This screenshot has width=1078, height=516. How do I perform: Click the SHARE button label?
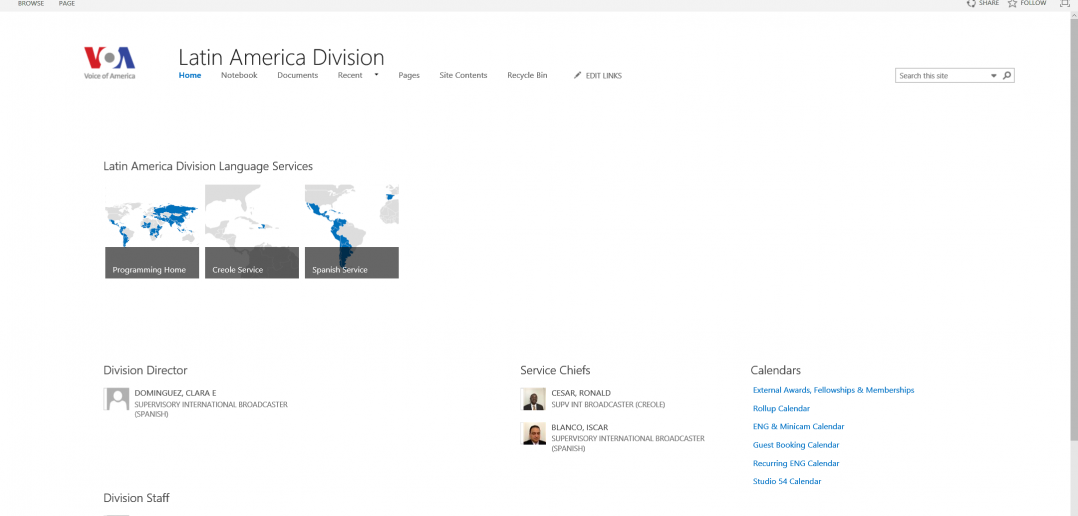pos(989,3)
